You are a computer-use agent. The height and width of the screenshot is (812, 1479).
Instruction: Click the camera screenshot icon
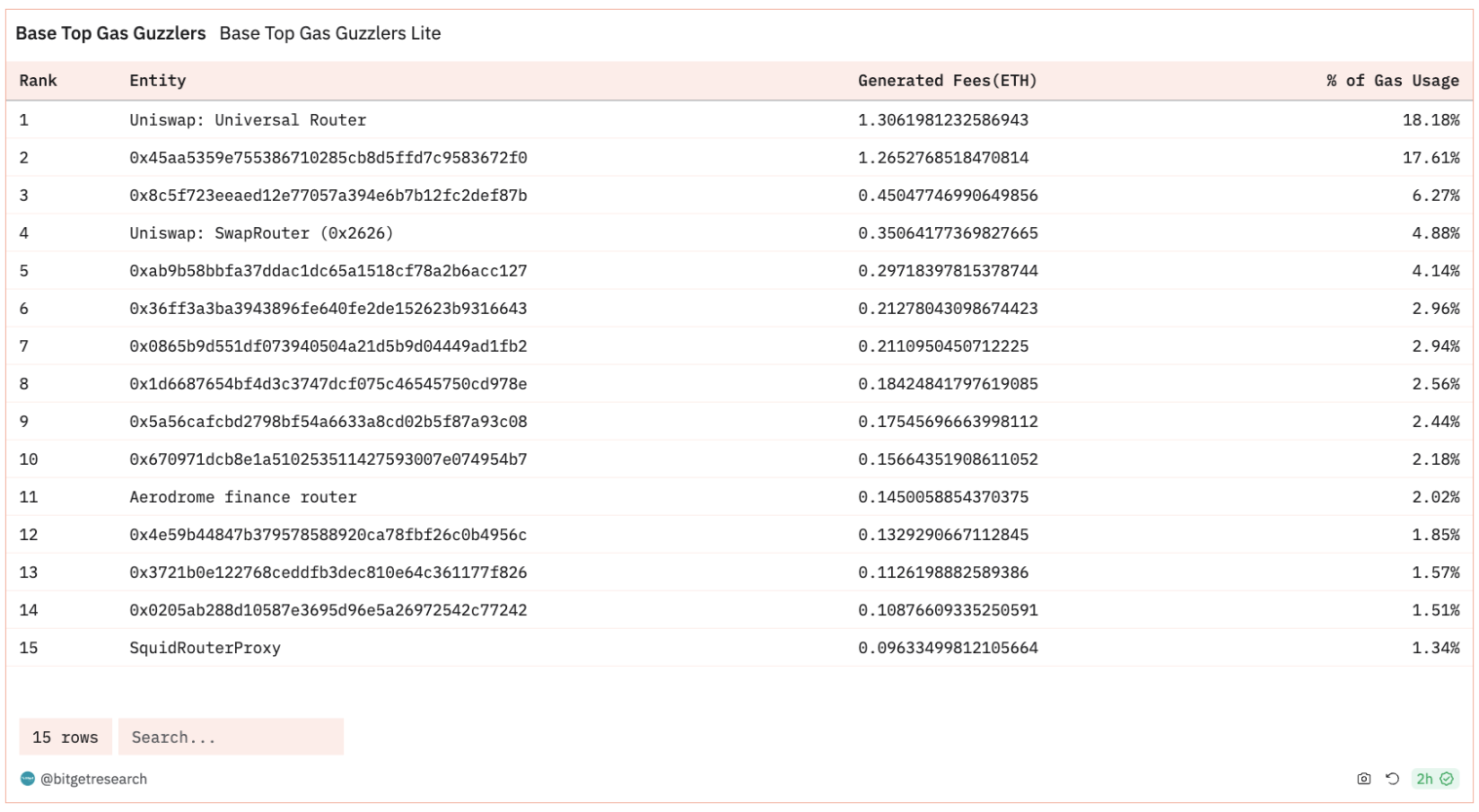[1363, 779]
